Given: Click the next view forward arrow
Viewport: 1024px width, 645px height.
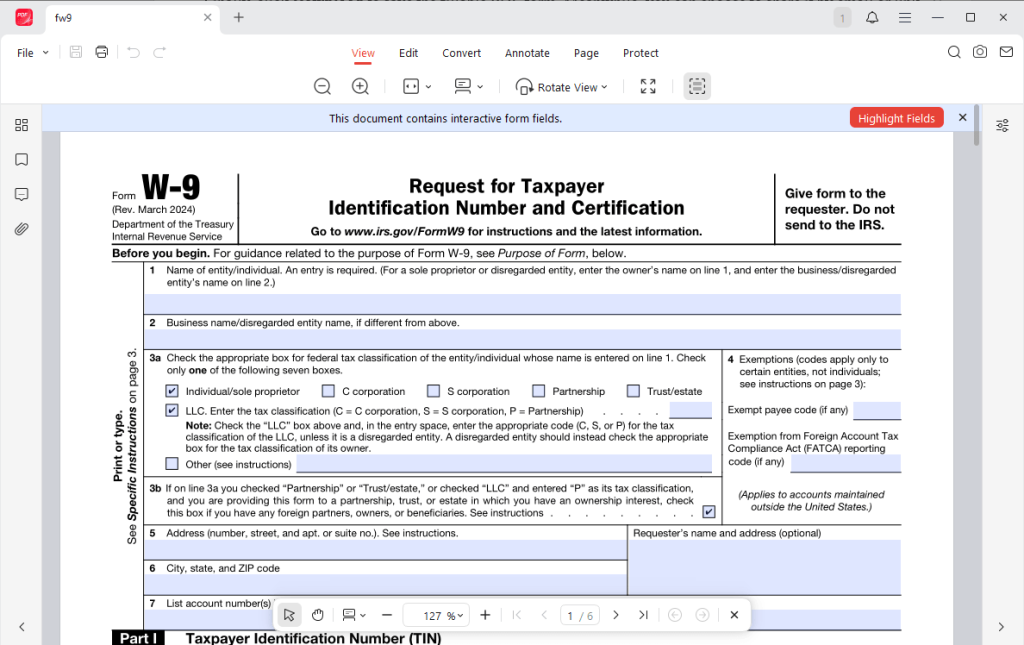Looking at the screenshot, I should (703, 615).
